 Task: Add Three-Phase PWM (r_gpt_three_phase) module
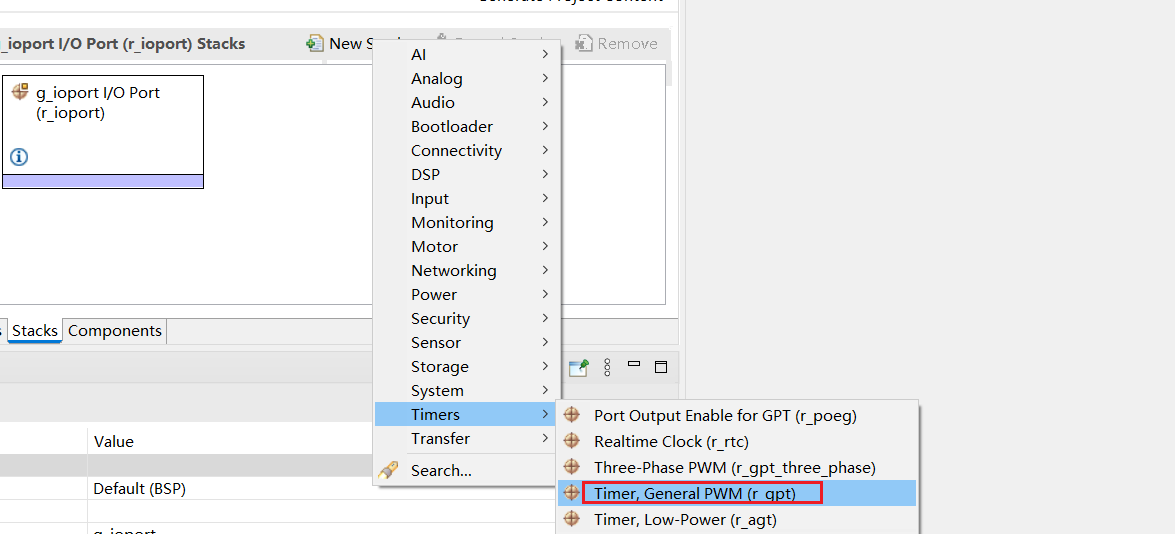pos(737,467)
